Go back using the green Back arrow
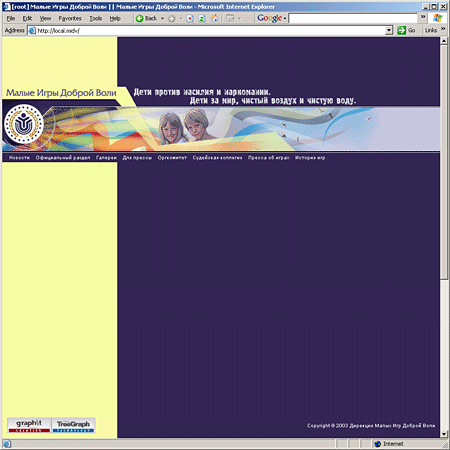450x450 pixels. pos(139,18)
